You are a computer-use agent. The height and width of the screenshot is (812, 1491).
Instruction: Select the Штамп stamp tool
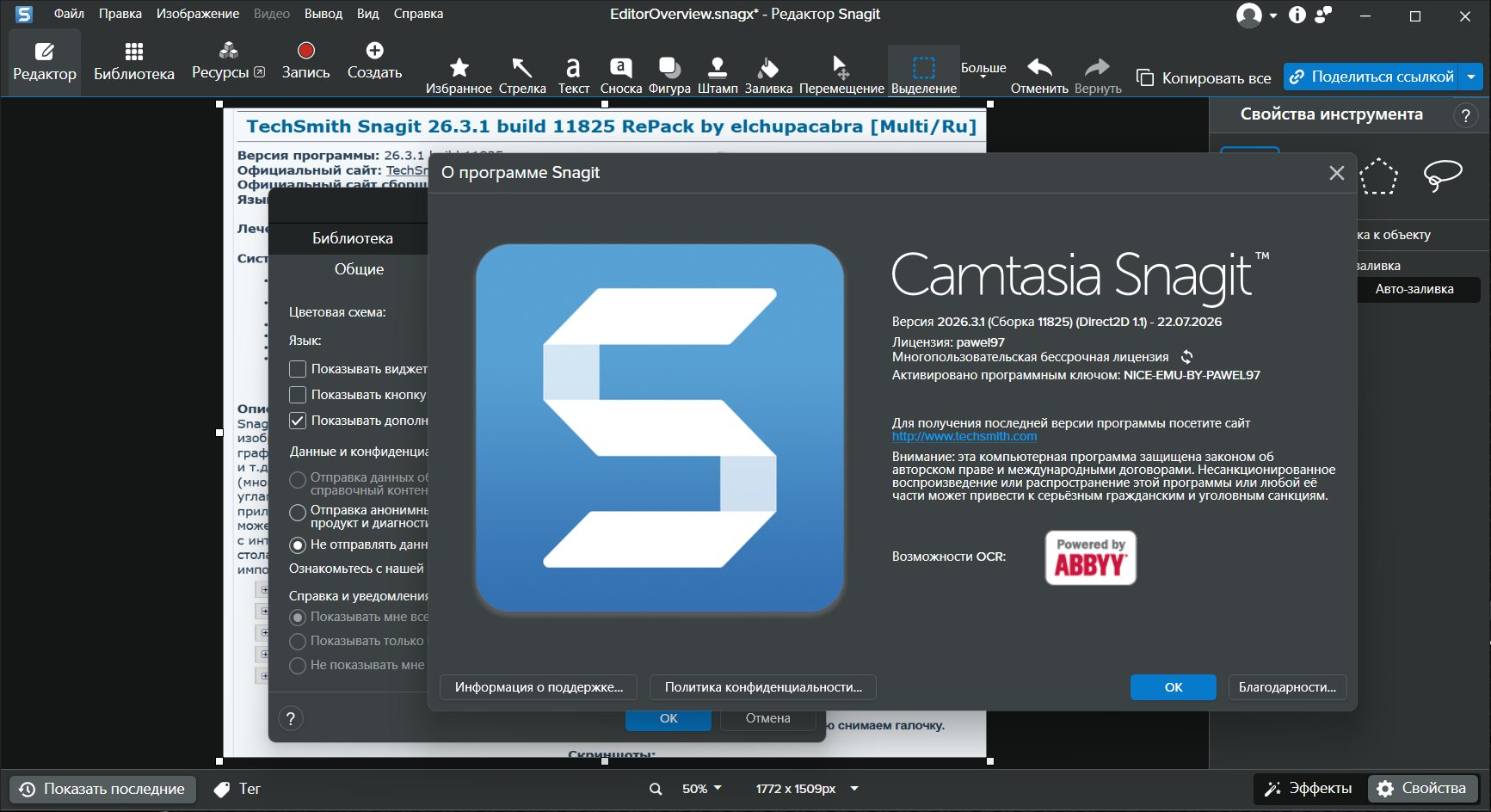718,75
